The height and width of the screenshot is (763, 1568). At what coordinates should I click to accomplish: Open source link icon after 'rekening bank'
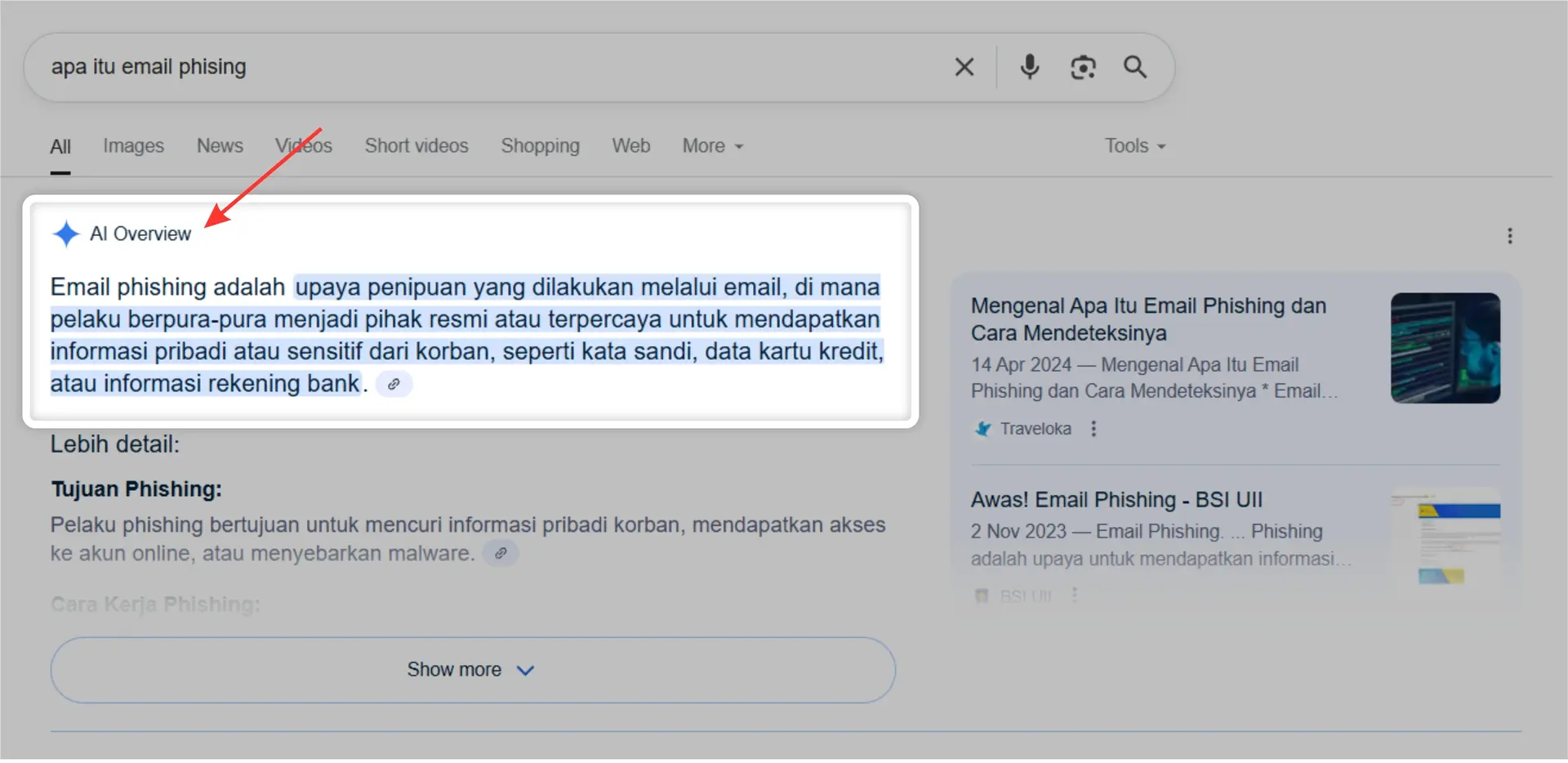(394, 384)
